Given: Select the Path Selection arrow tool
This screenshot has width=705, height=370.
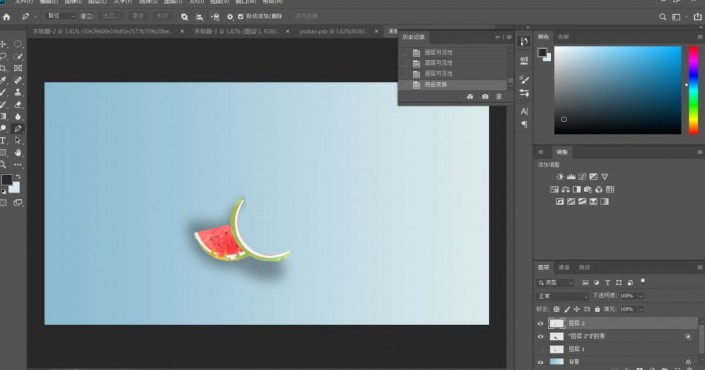Looking at the screenshot, I should point(18,141).
